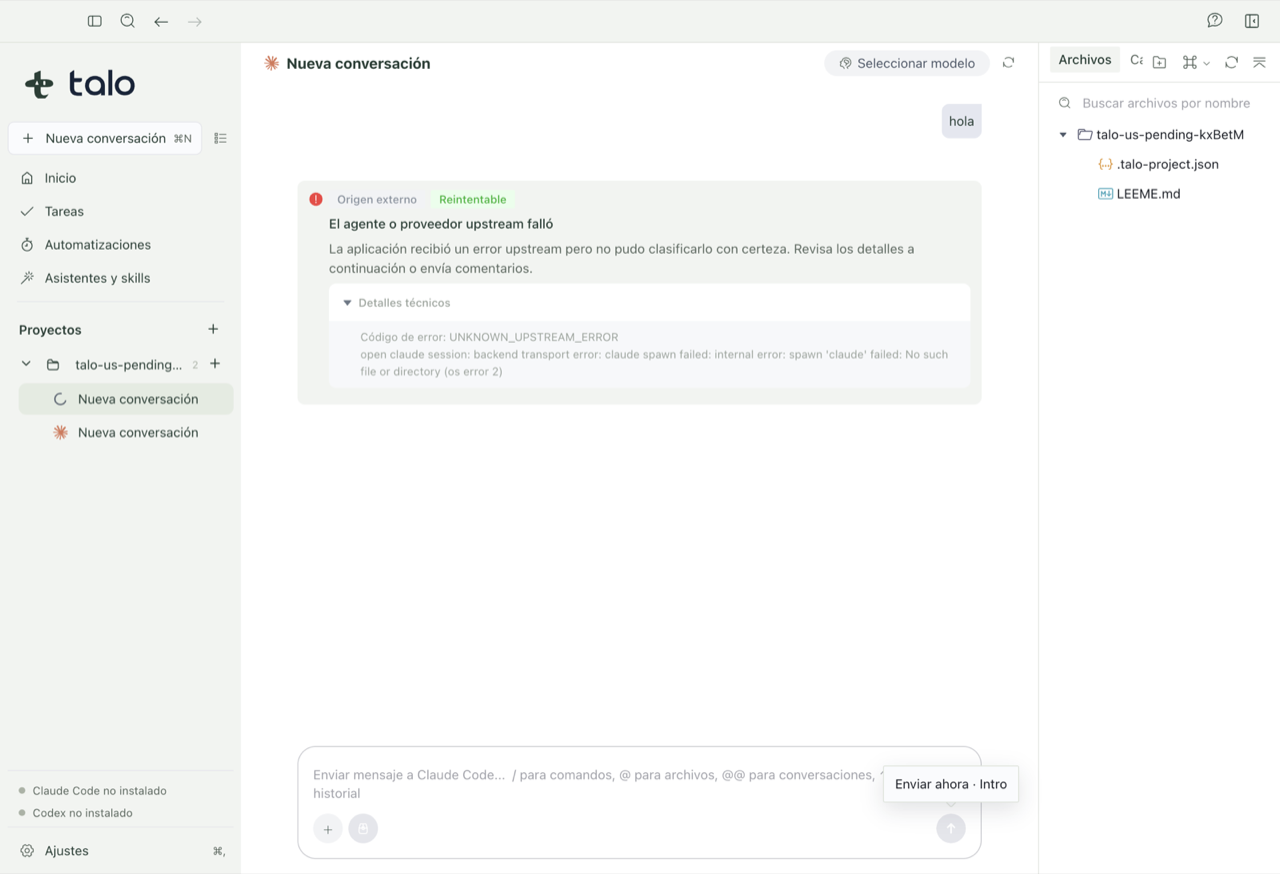
Task: Switch to the truncated Ca… tab
Action: click(x=1136, y=60)
